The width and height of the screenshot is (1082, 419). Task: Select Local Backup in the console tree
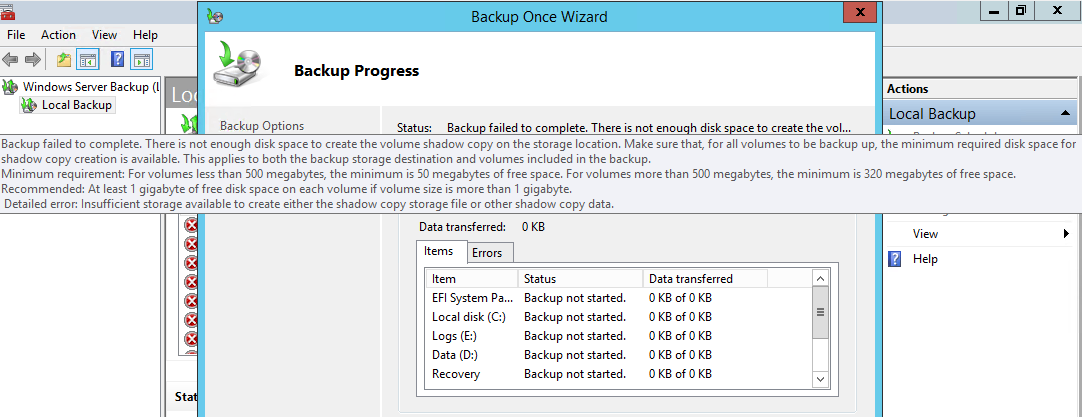(x=77, y=105)
